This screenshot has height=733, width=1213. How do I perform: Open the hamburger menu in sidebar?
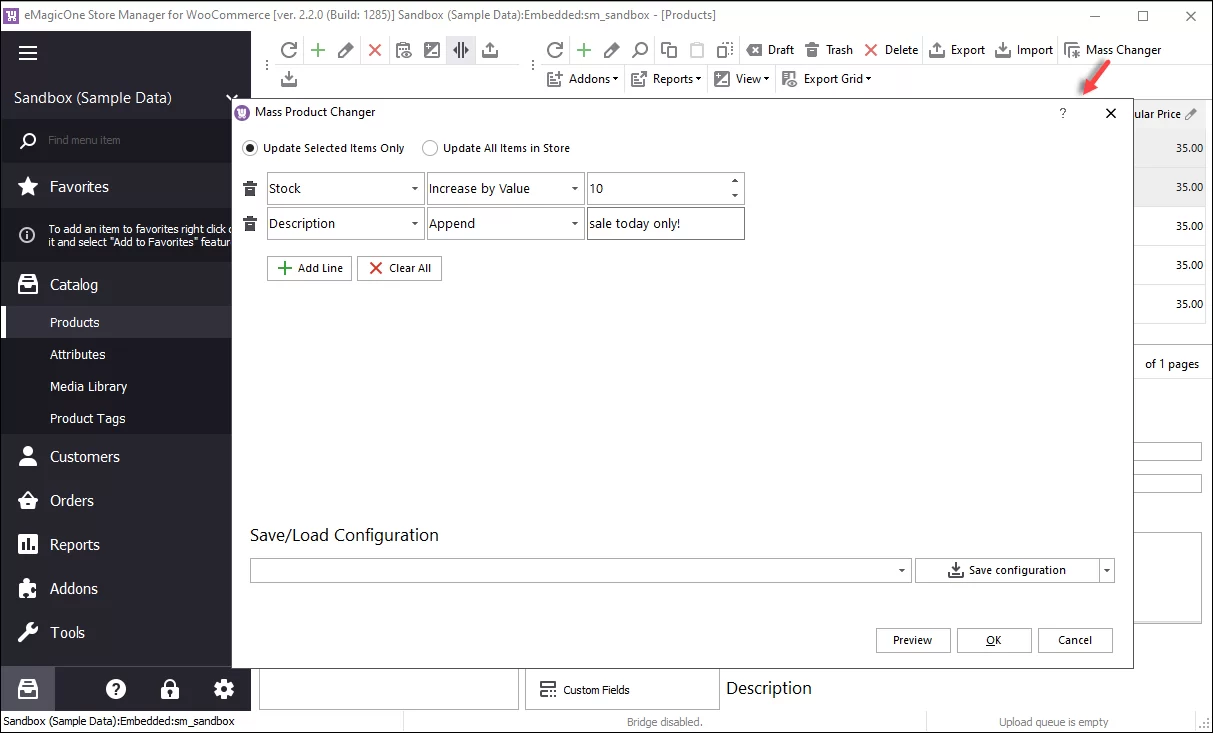click(28, 54)
